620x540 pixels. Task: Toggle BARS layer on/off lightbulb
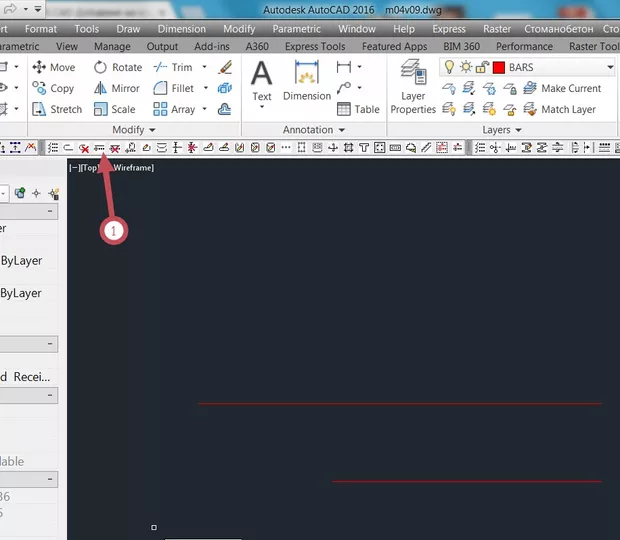(x=449, y=67)
